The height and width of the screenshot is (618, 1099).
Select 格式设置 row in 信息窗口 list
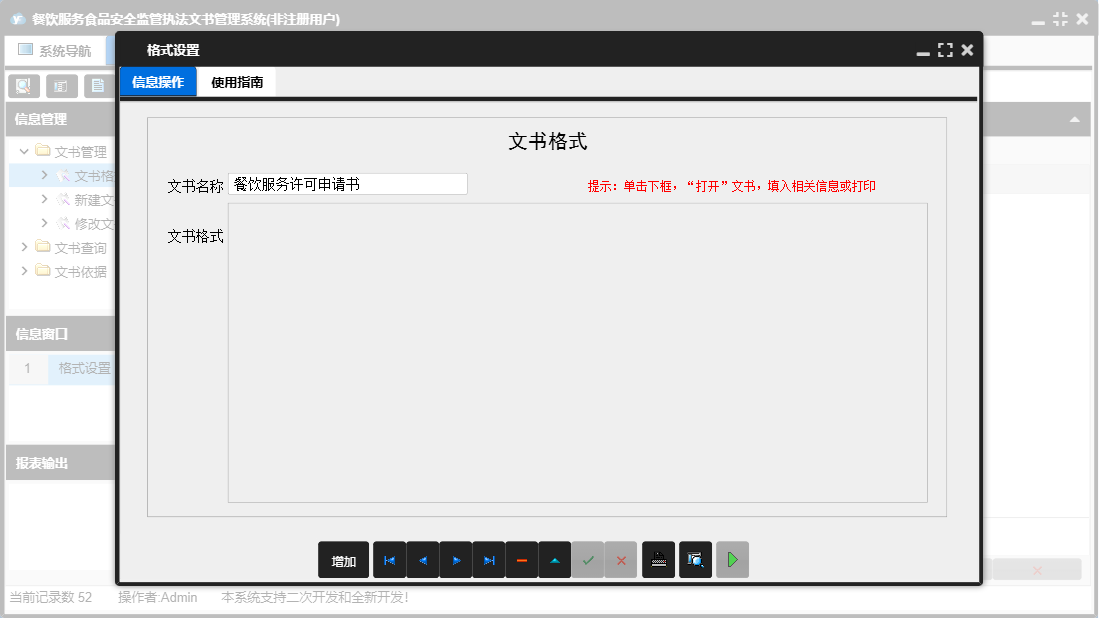click(62, 368)
